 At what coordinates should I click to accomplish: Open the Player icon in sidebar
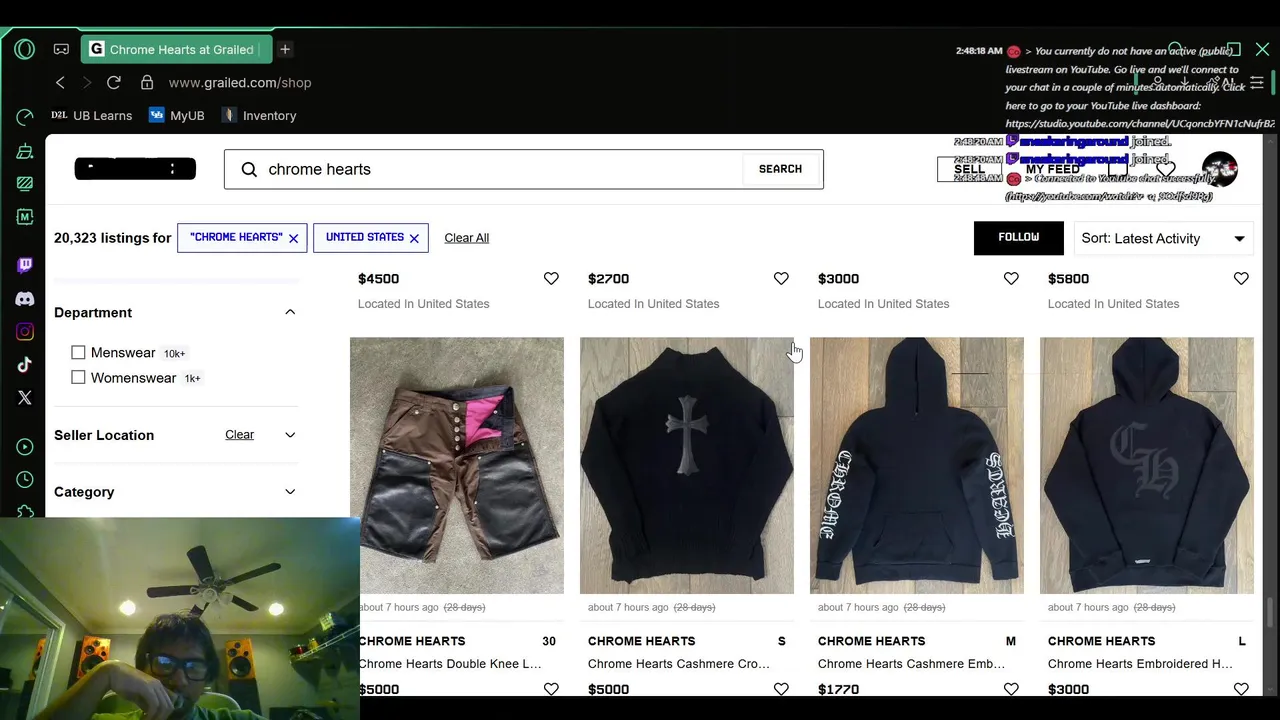pos(25,447)
